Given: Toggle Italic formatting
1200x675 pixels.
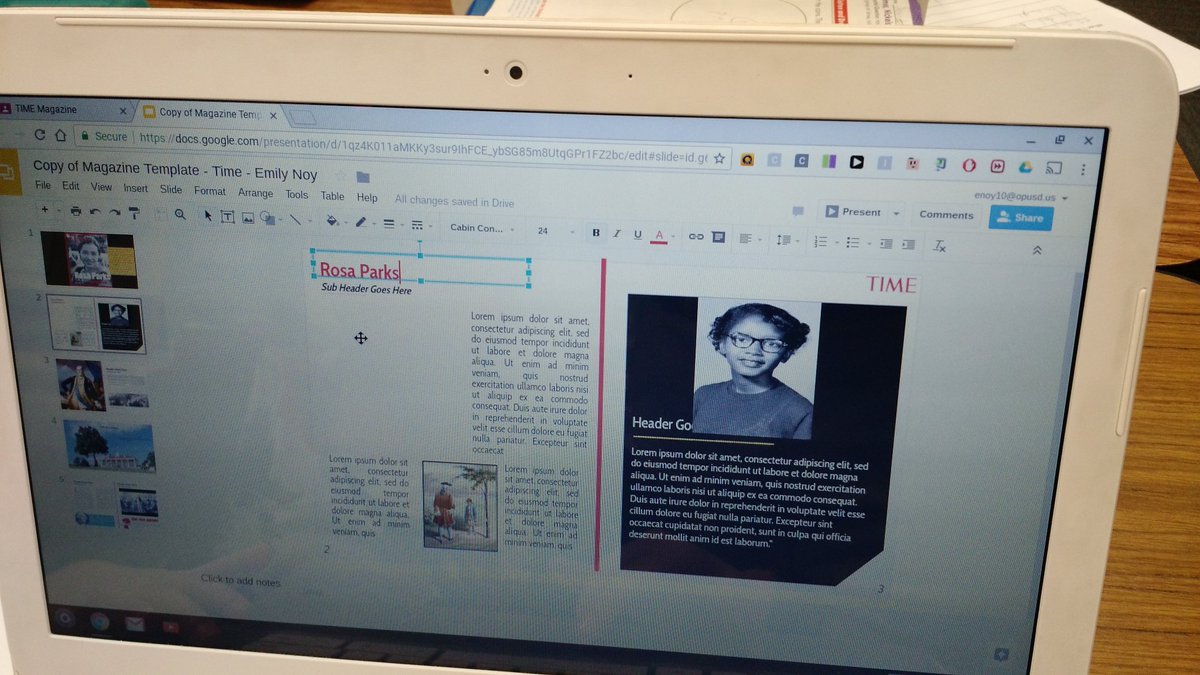Looking at the screenshot, I should [x=617, y=233].
